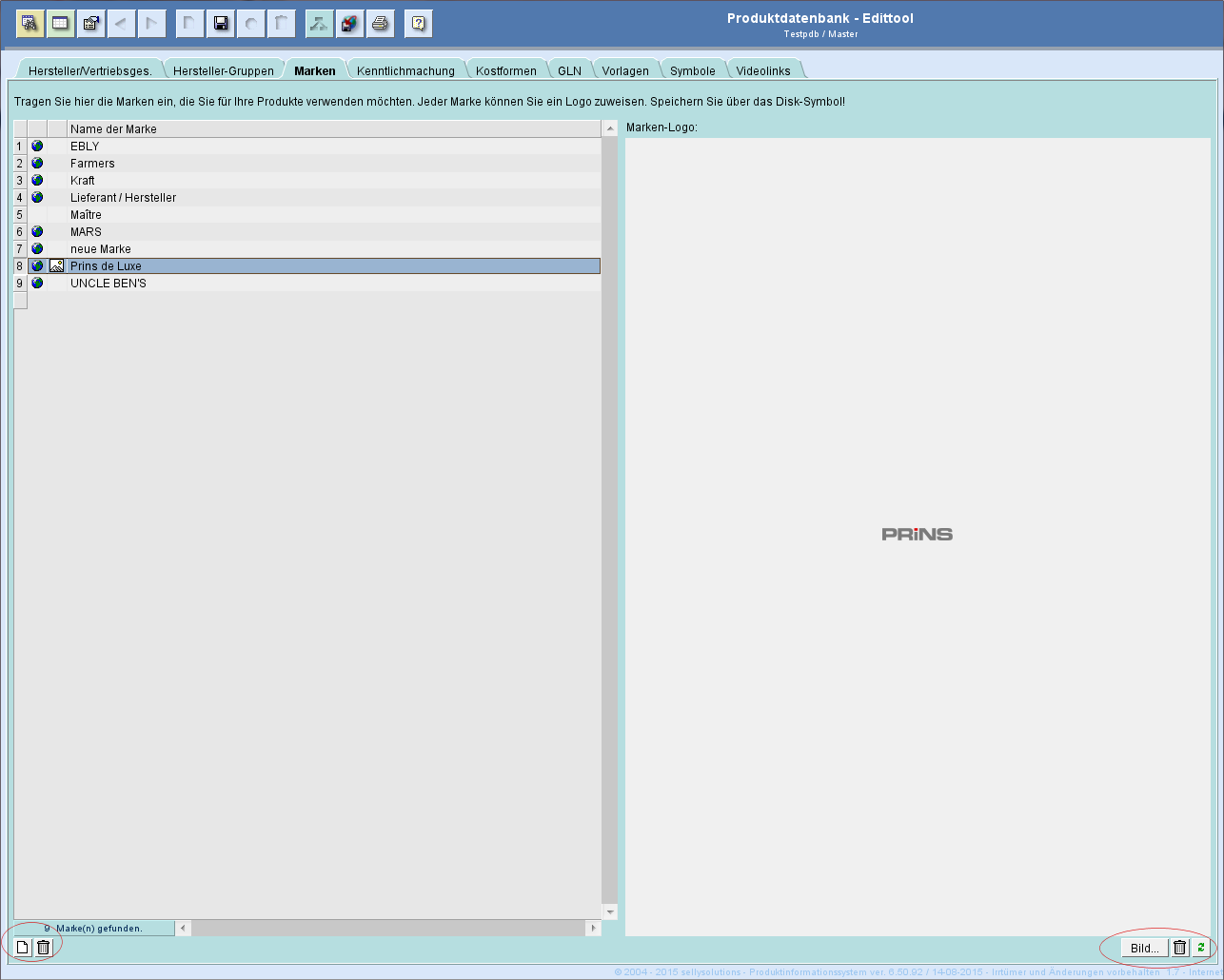Click the printer icon in toolbar
Image resolution: width=1224 pixels, height=980 pixels.
pos(381,24)
